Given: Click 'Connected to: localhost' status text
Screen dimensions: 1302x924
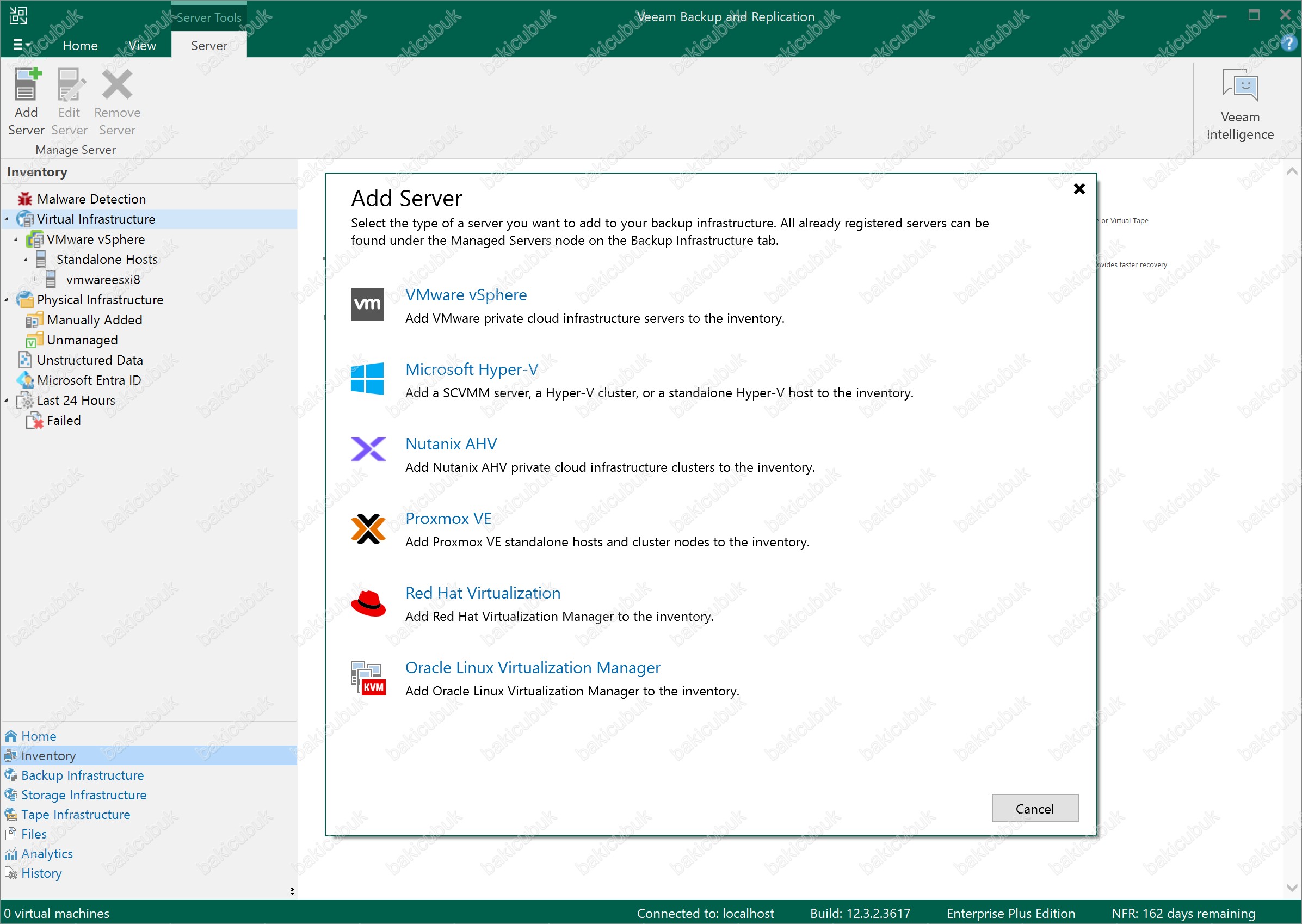Looking at the screenshot, I should [x=705, y=913].
